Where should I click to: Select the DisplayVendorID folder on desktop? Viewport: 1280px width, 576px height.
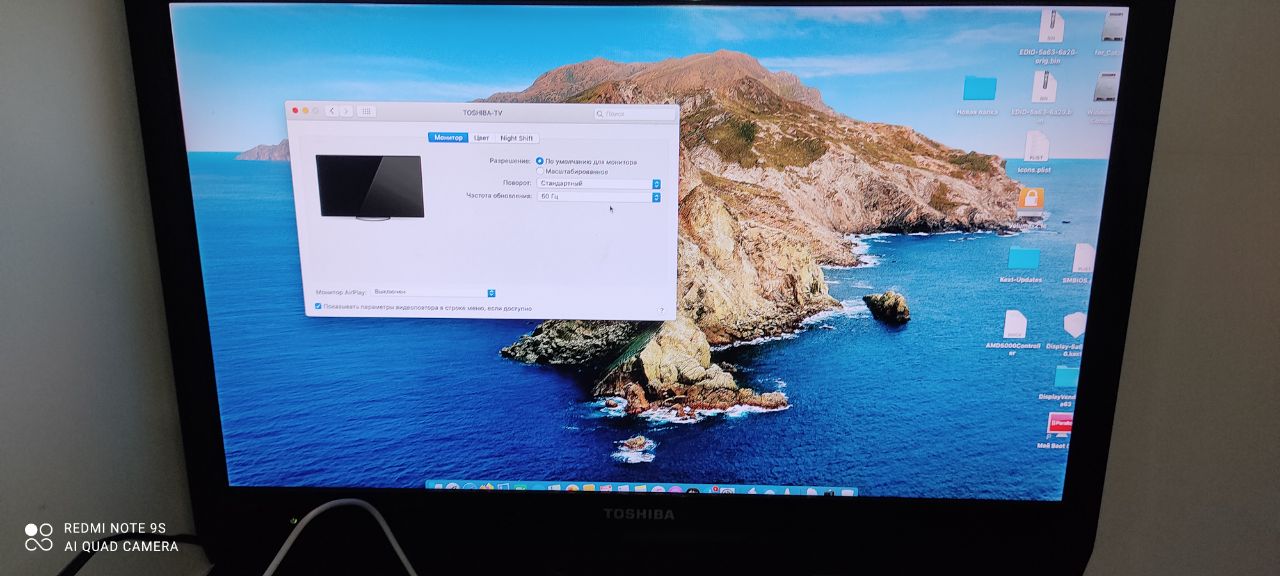tap(1066, 377)
